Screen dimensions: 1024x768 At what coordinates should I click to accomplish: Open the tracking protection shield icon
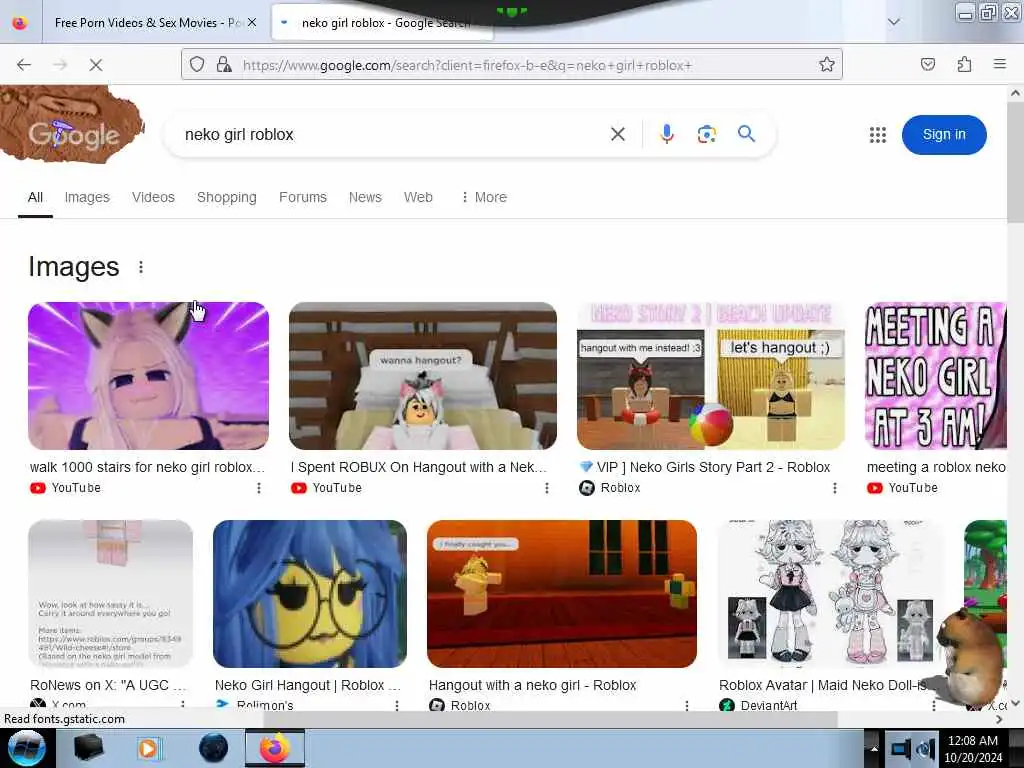(197, 64)
